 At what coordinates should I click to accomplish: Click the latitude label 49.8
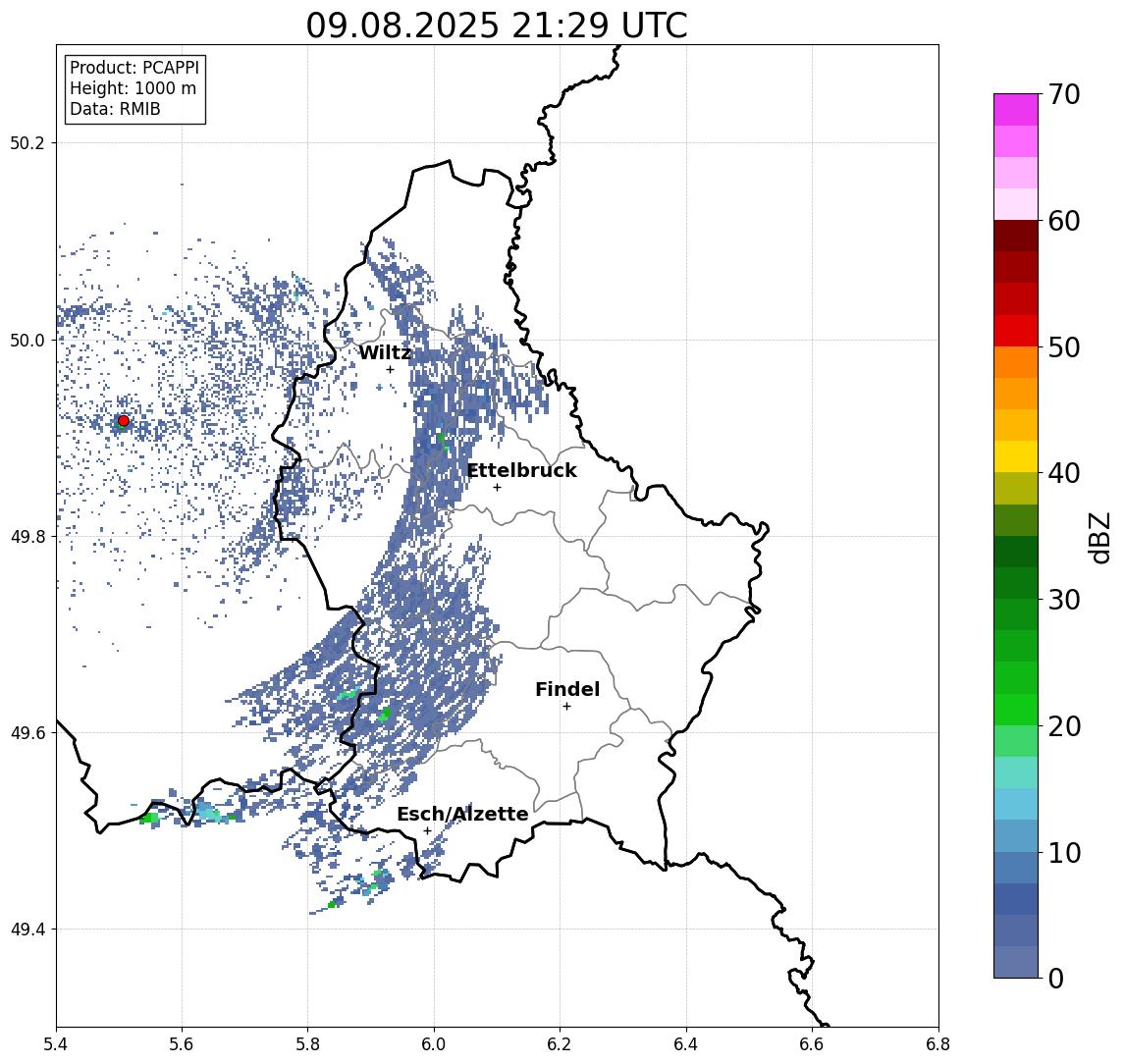point(27,536)
